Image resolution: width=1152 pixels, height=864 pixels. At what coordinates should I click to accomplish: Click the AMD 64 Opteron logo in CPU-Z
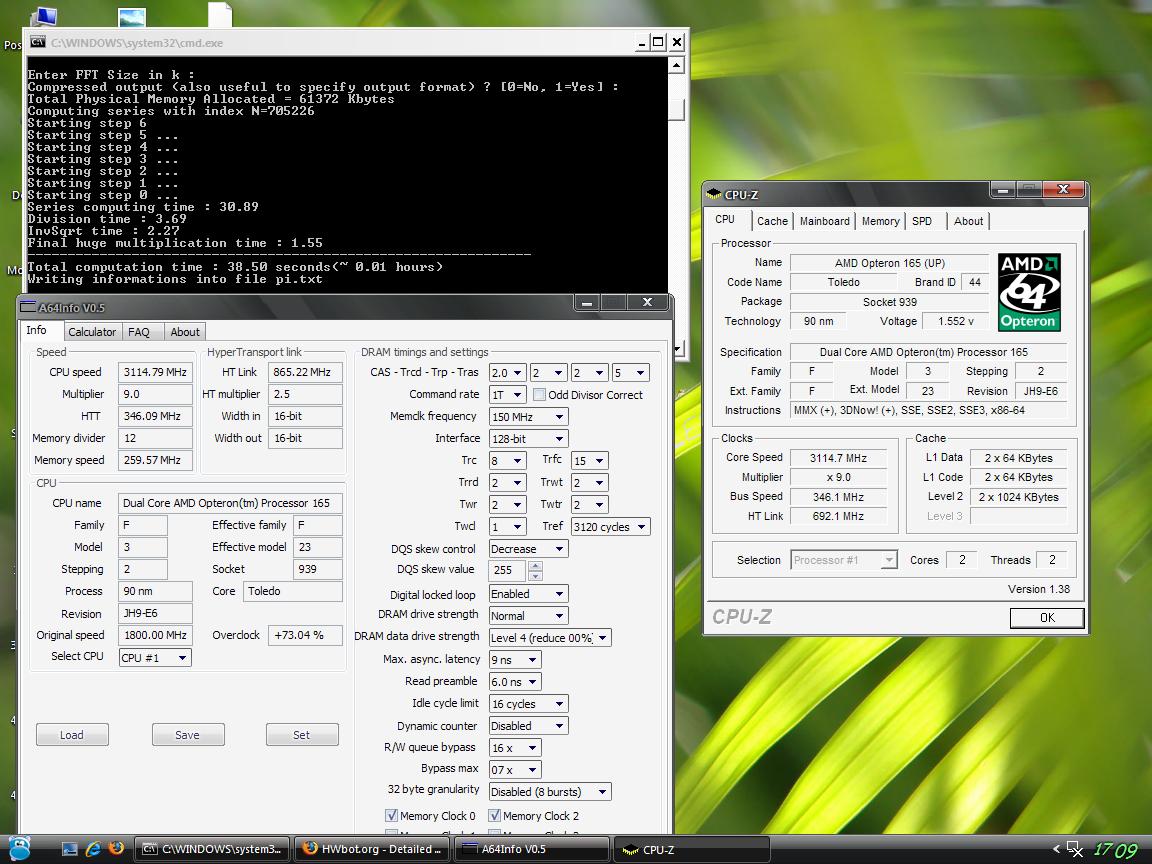[1029, 292]
